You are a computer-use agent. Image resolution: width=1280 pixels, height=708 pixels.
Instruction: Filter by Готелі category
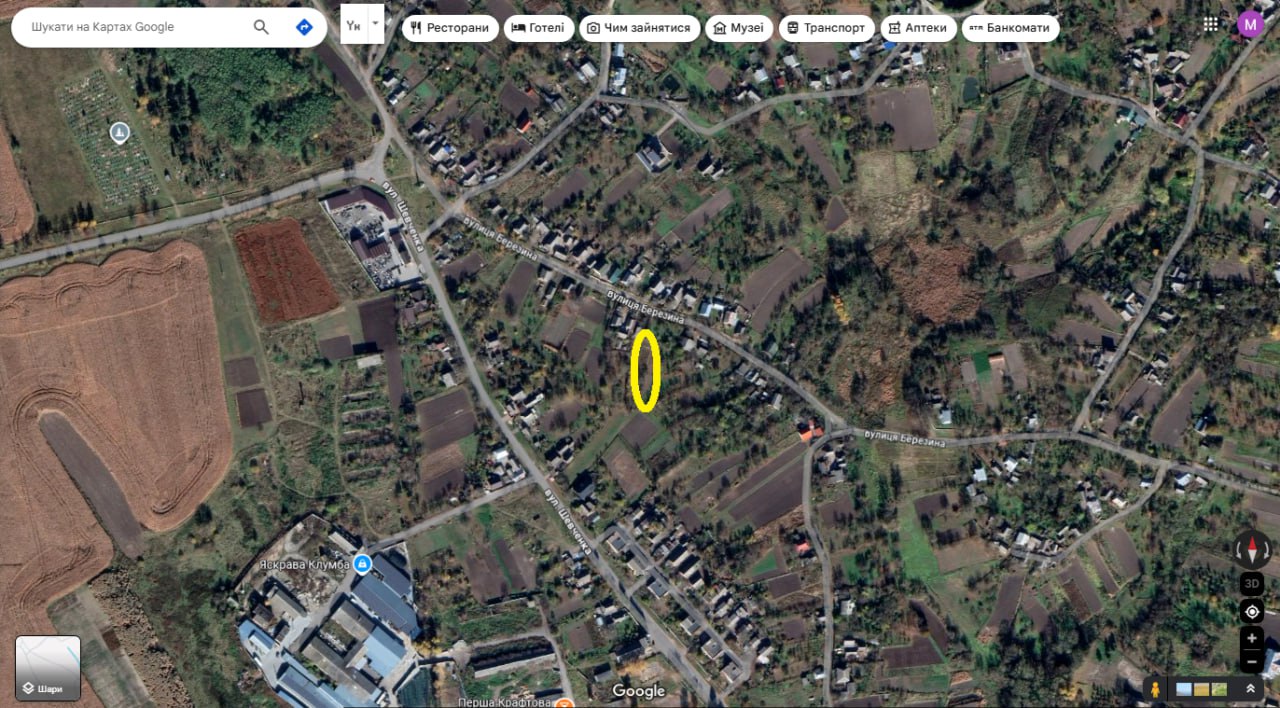point(539,28)
